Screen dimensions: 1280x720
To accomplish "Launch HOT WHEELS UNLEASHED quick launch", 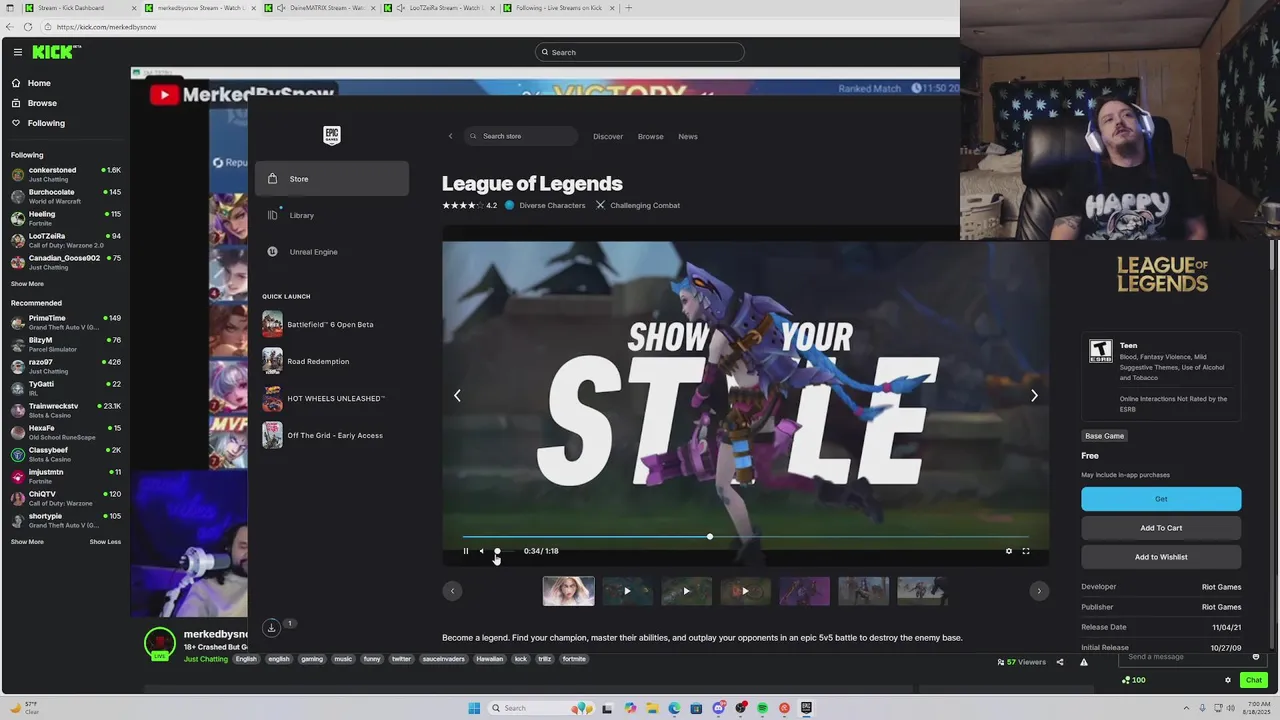I will [x=332, y=398].
